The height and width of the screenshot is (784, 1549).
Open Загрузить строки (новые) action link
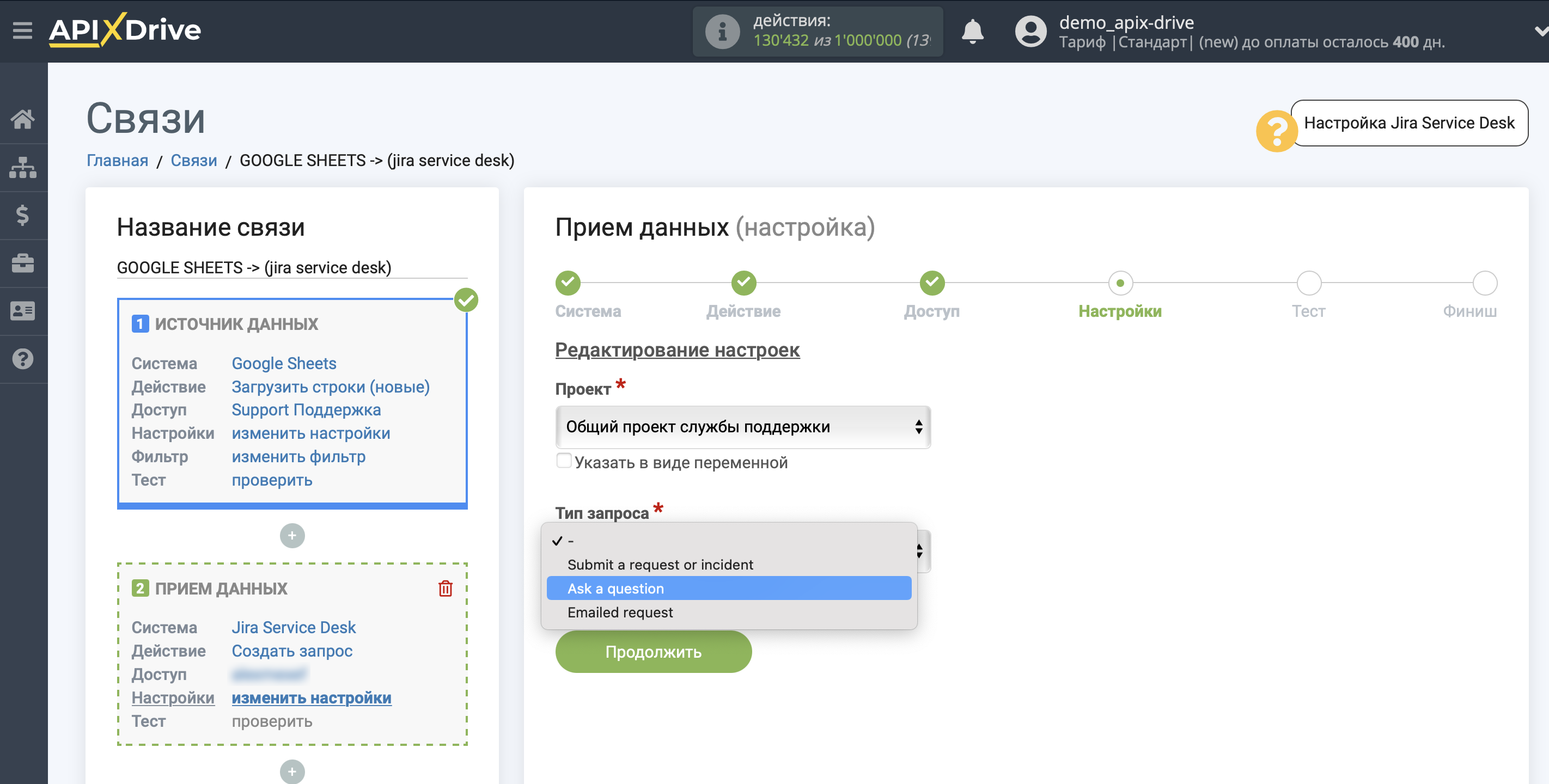pos(331,387)
